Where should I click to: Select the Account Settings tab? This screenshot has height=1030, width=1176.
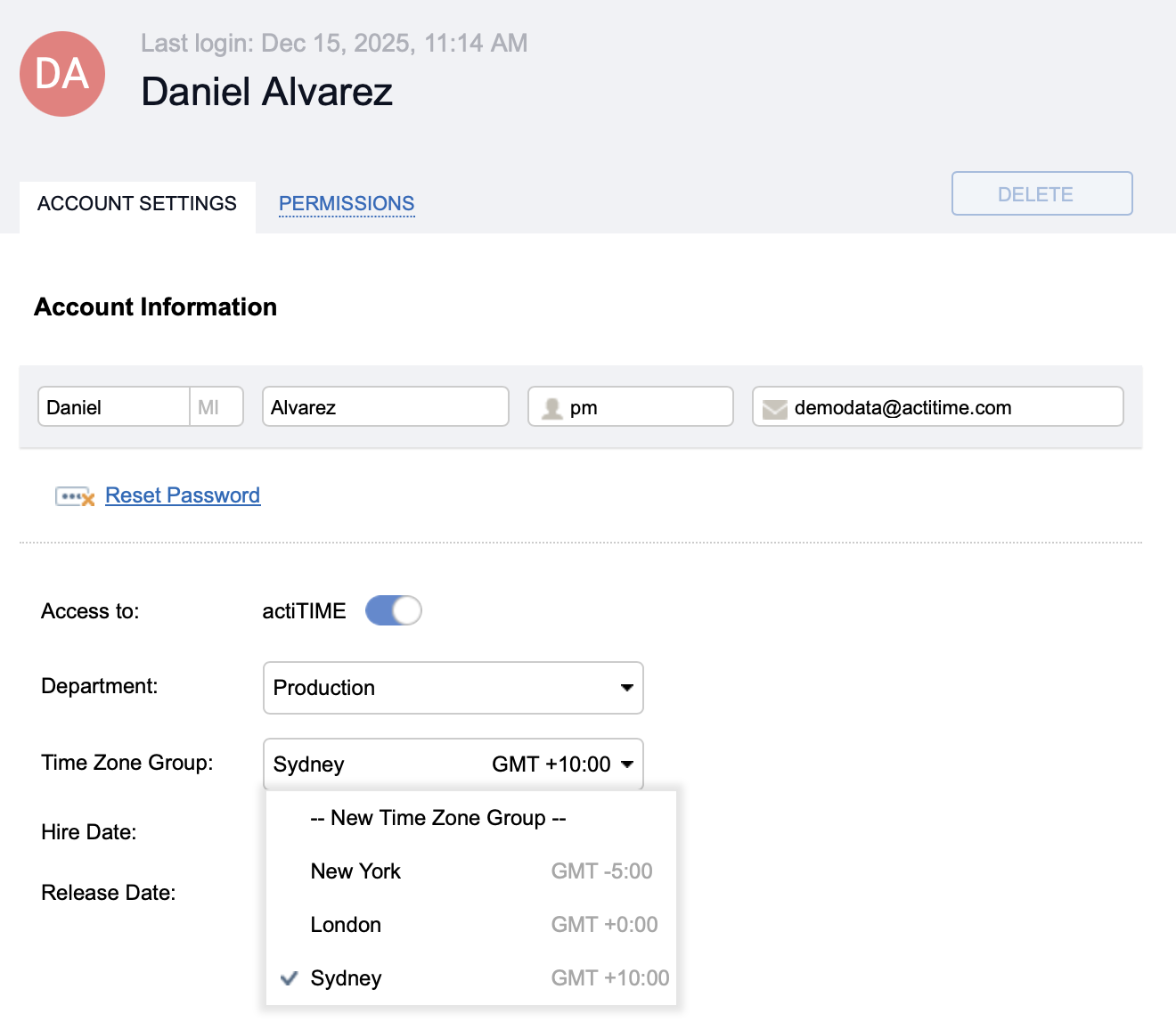click(x=137, y=204)
